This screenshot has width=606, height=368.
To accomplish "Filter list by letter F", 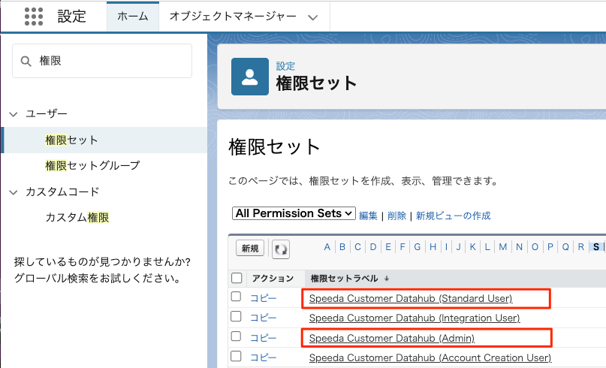I will 402,247.
